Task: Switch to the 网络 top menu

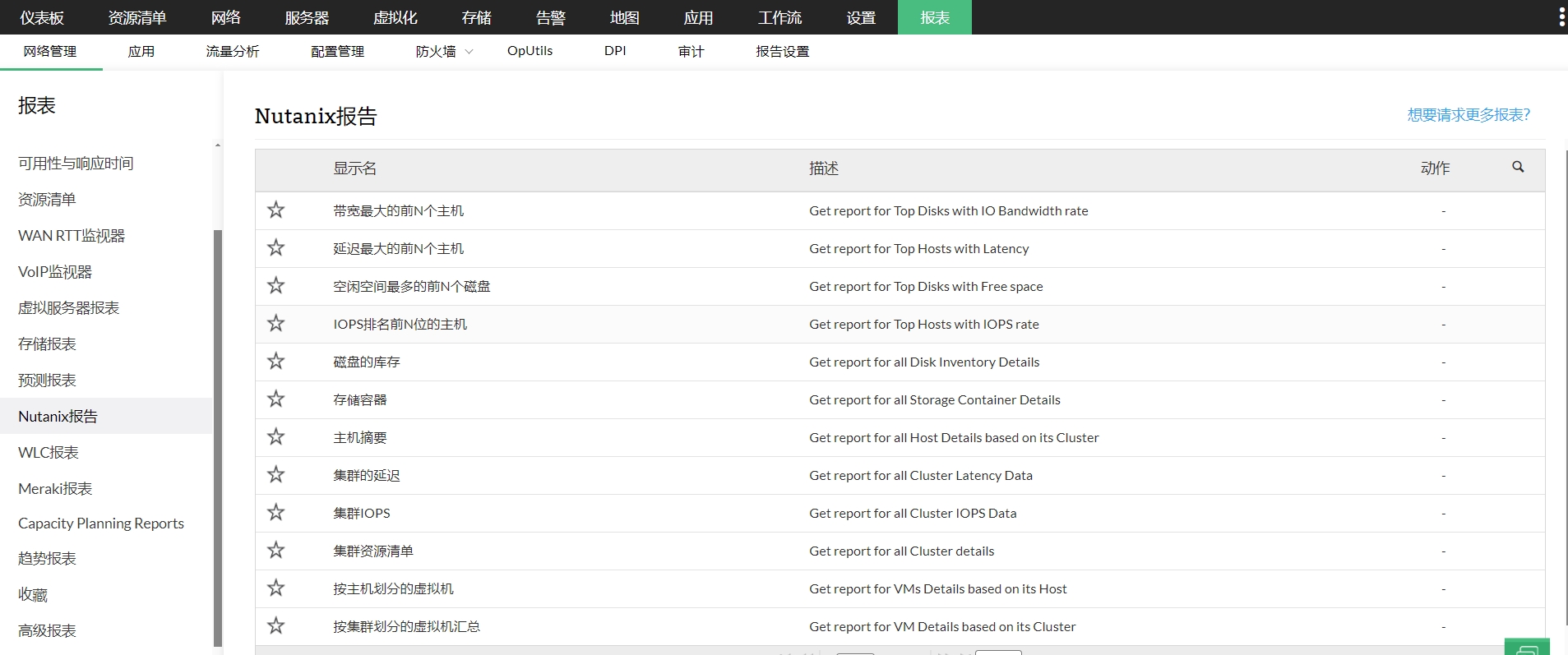Action: pyautogui.click(x=226, y=17)
